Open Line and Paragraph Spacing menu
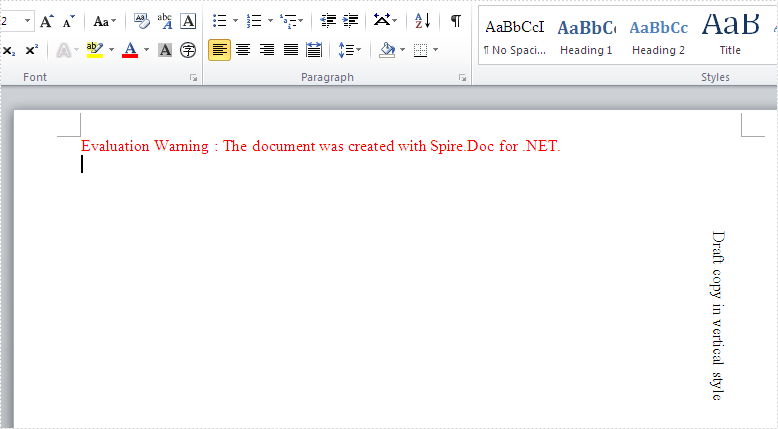This screenshot has height=429, width=778. (349, 50)
